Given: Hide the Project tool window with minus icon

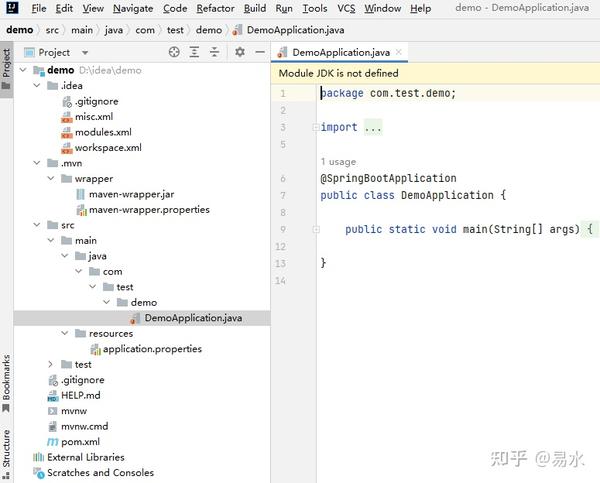Looking at the screenshot, I should (257, 52).
